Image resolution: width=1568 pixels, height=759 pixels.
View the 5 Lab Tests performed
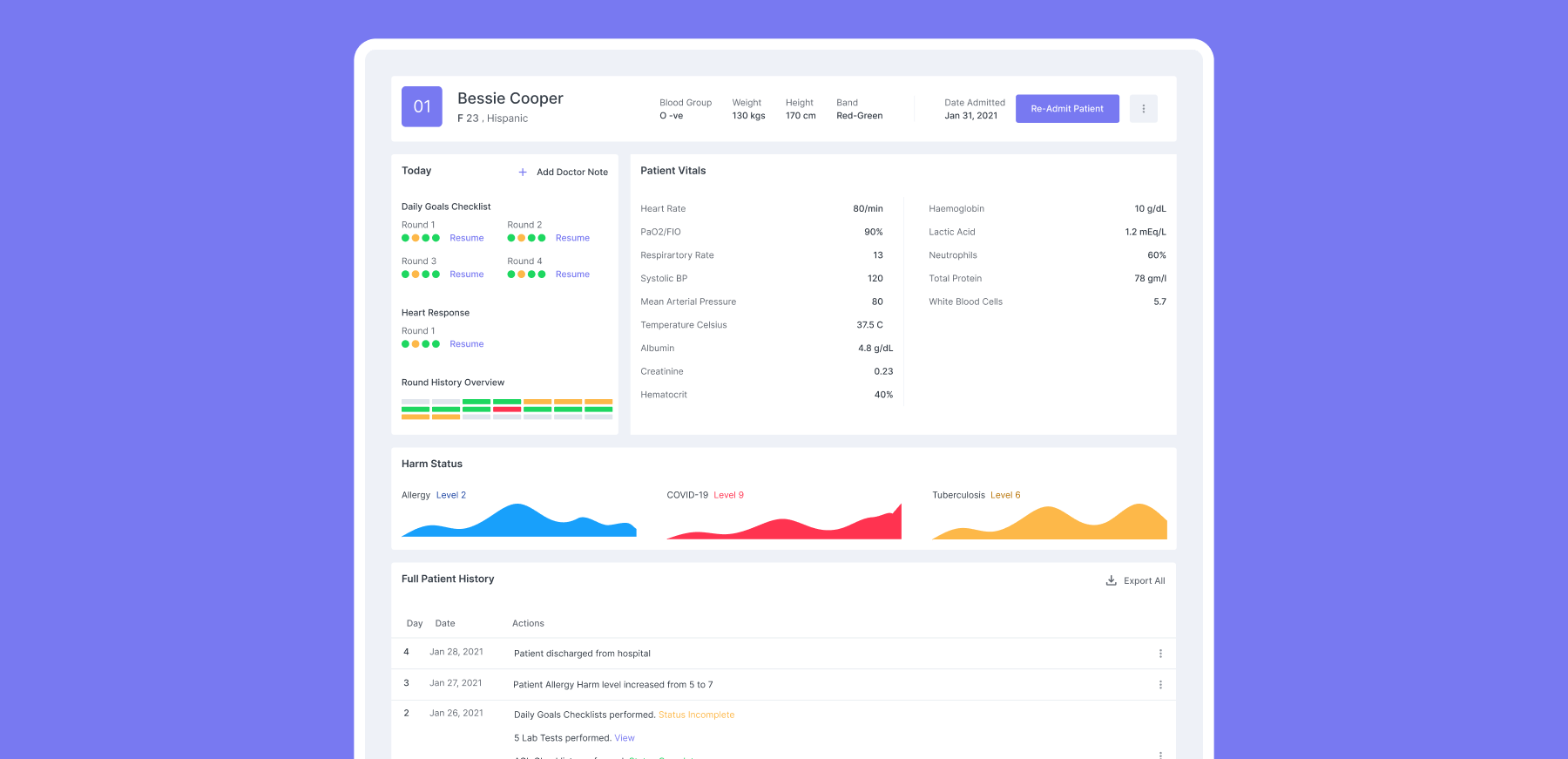point(625,738)
